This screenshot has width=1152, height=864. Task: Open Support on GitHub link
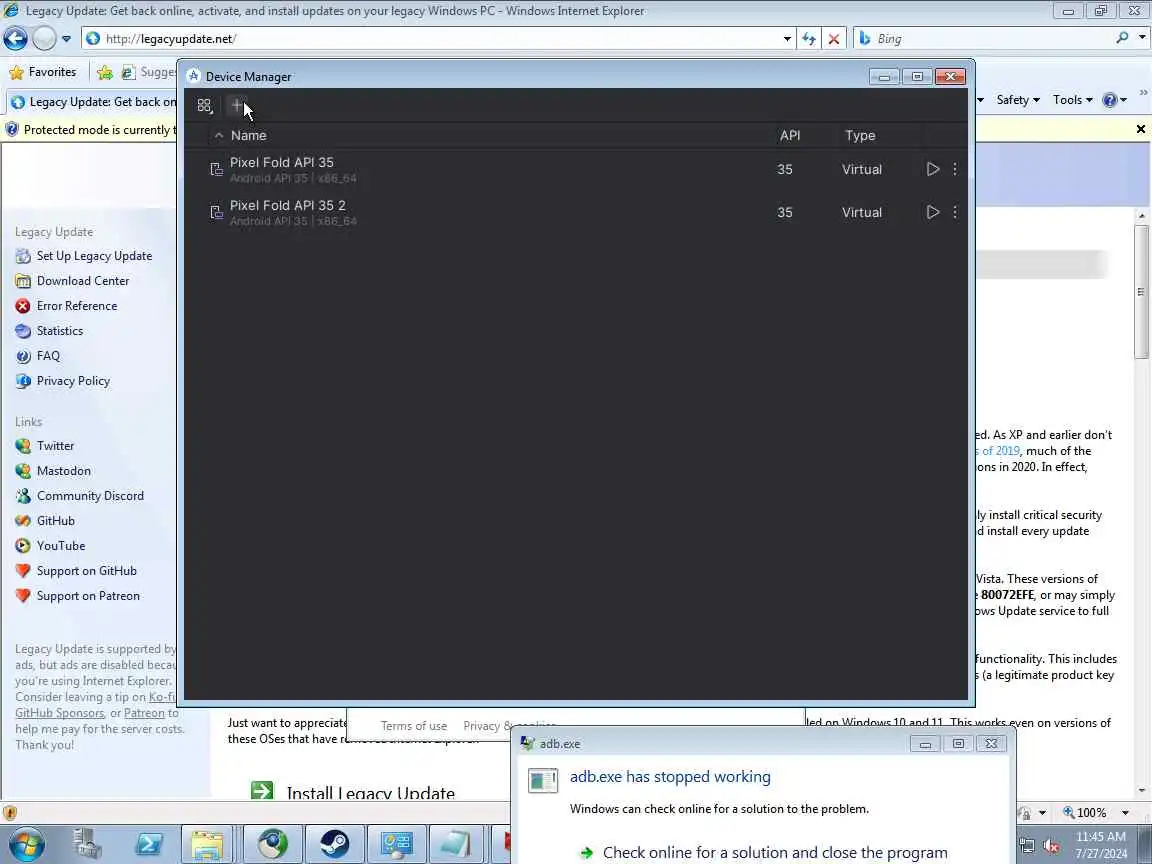click(87, 571)
